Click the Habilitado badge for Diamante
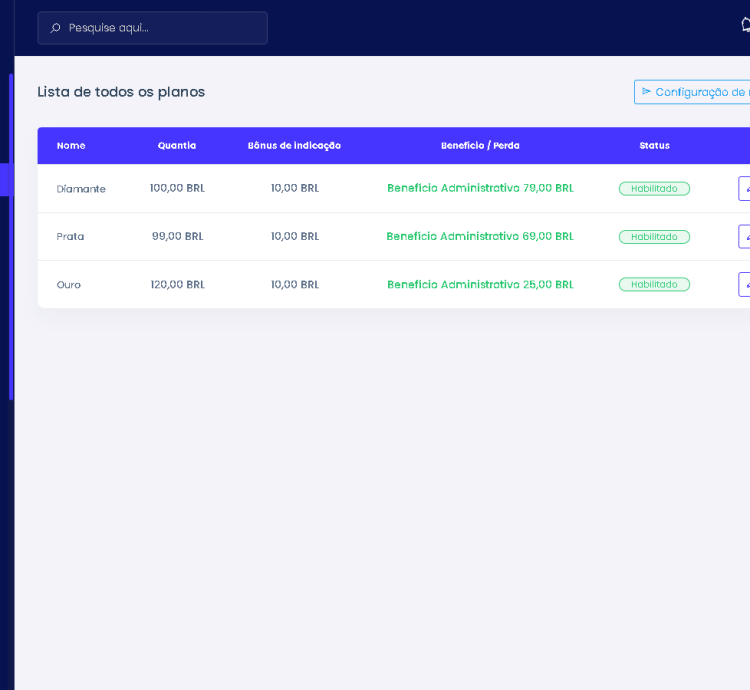 tap(654, 189)
